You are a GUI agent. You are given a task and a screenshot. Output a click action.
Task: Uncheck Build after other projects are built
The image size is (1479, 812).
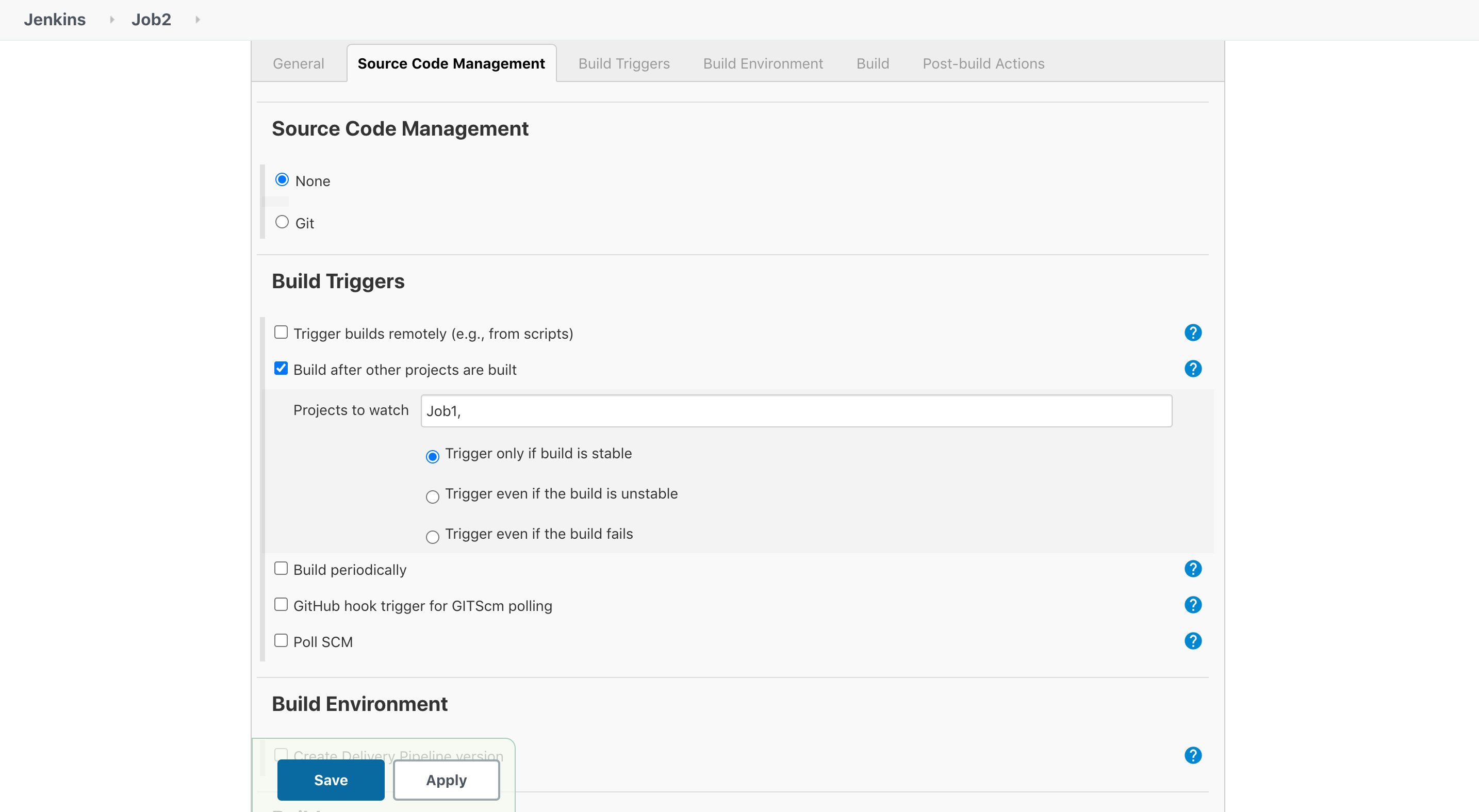pos(281,369)
